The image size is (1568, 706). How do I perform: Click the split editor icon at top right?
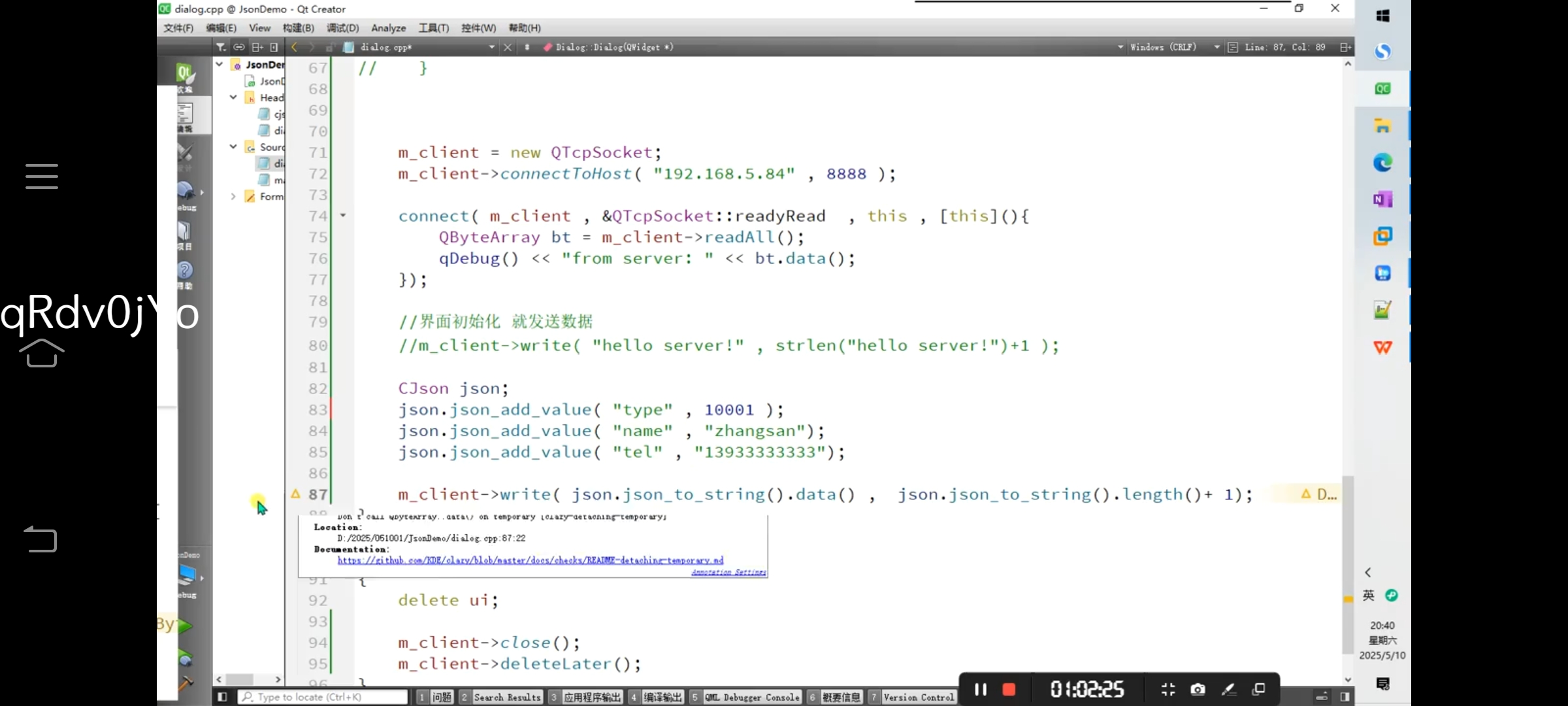(x=1345, y=47)
